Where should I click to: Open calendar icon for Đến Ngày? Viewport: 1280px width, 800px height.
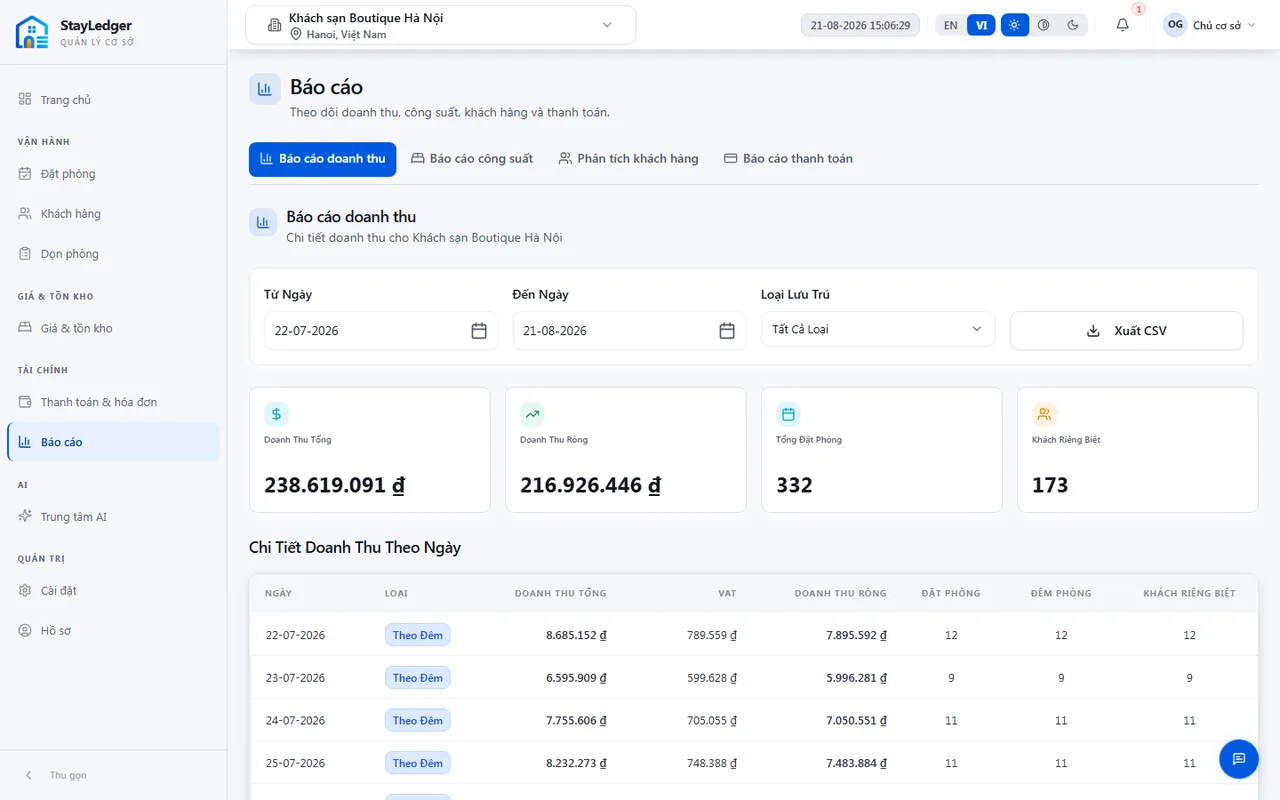727,331
